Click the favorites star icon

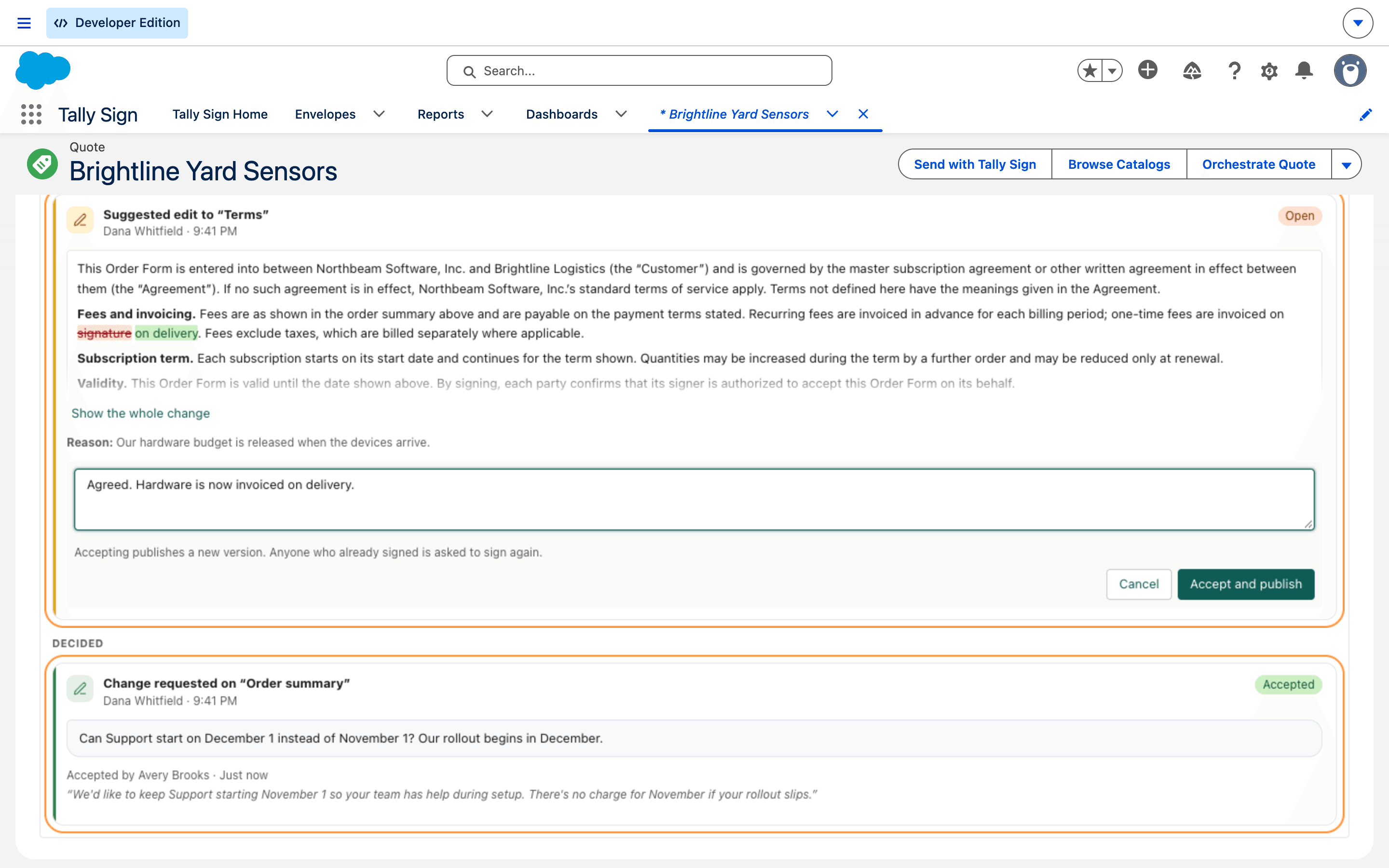pyautogui.click(x=1089, y=70)
